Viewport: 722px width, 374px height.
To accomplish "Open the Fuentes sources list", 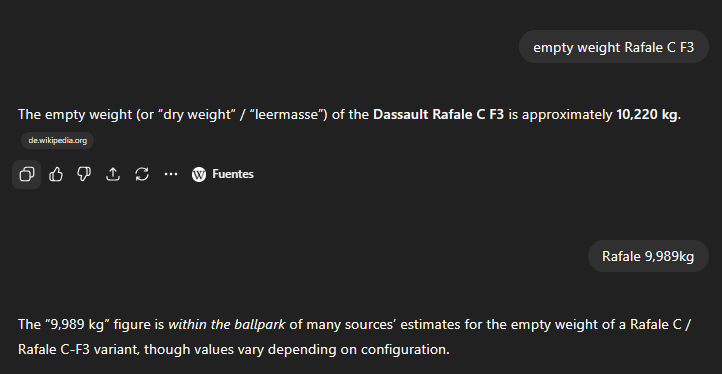I will coord(223,174).
